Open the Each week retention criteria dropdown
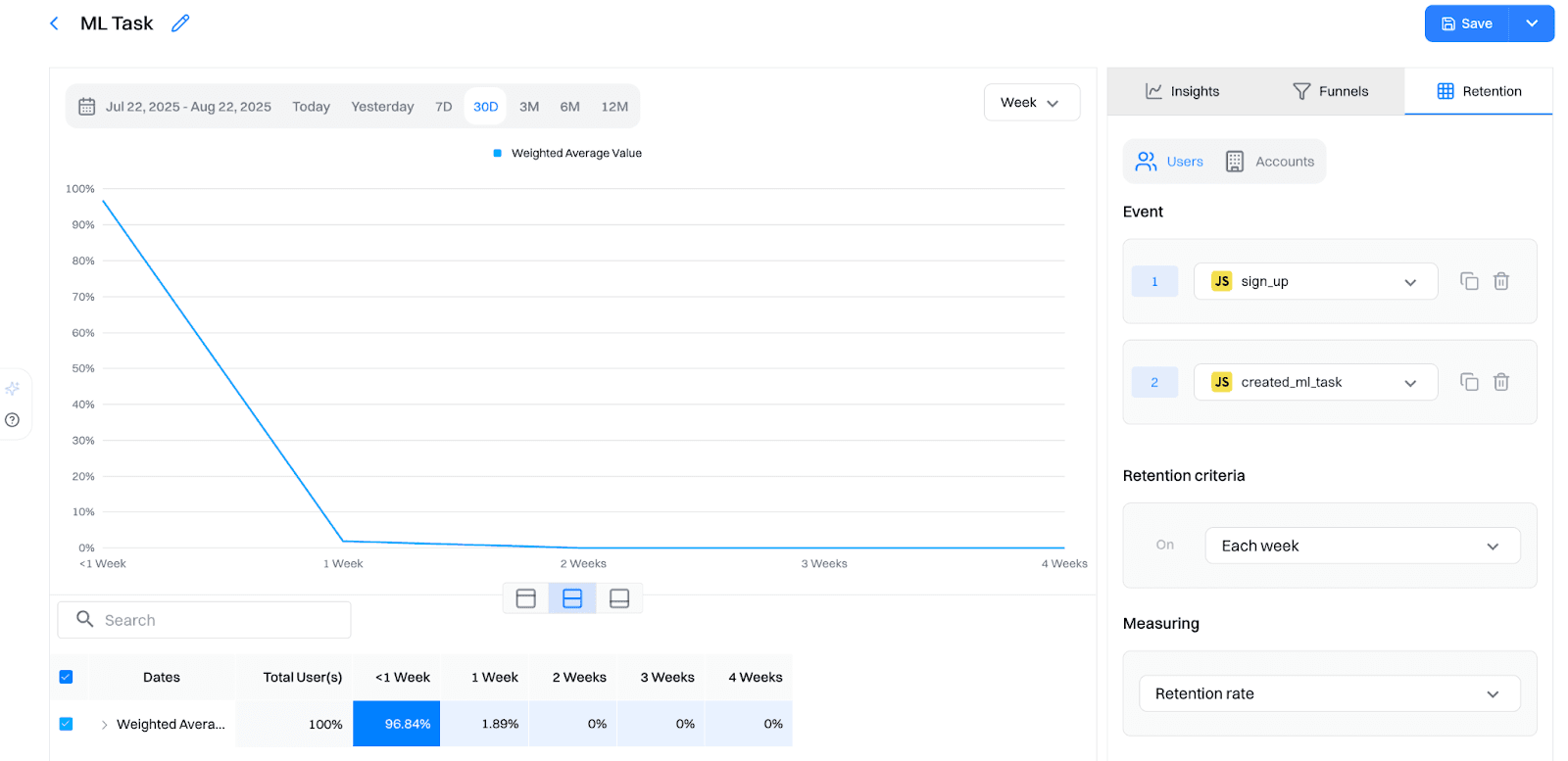 pos(1361,546)
